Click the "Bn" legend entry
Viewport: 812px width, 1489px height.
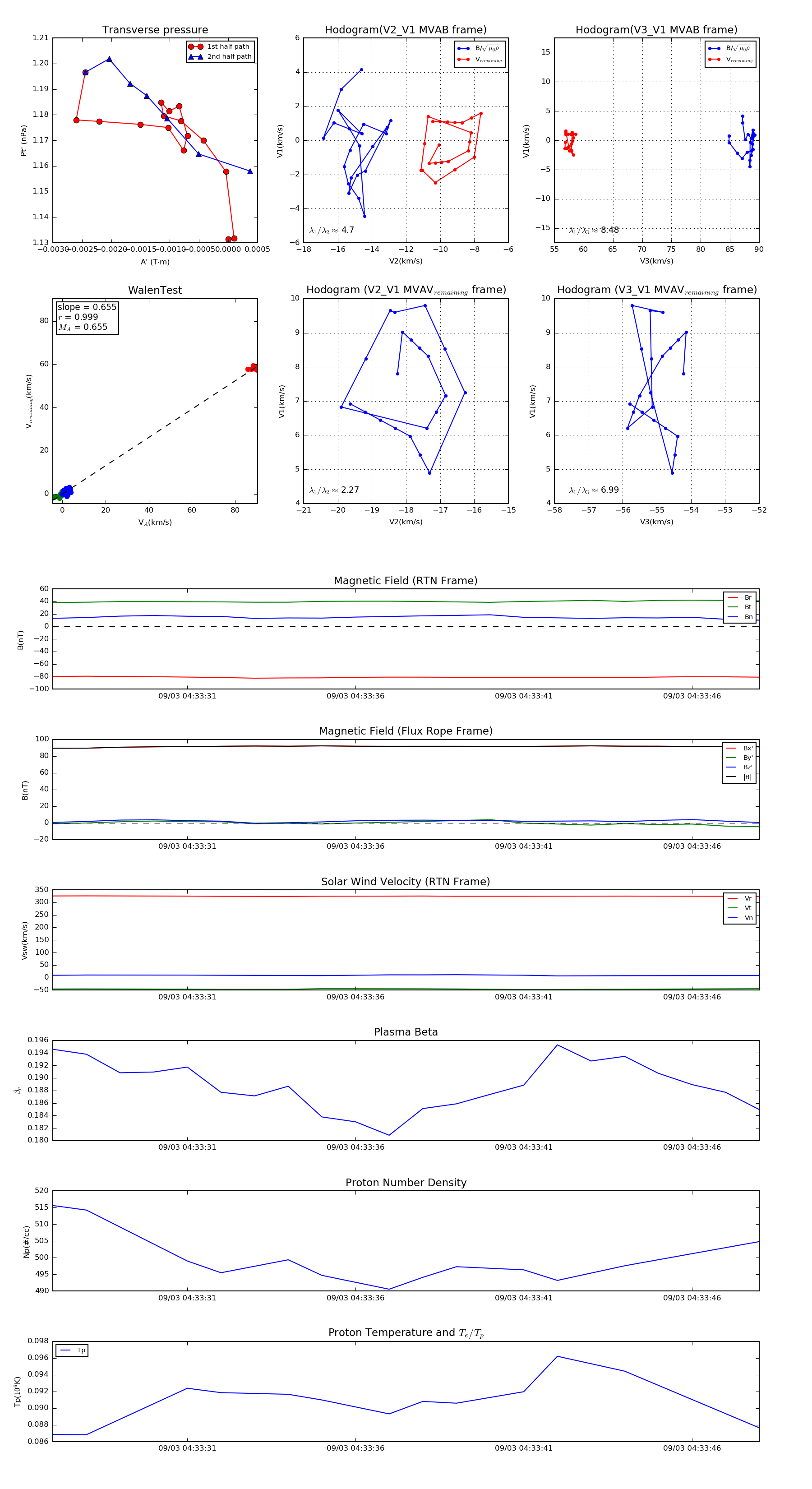click(740, 617)
